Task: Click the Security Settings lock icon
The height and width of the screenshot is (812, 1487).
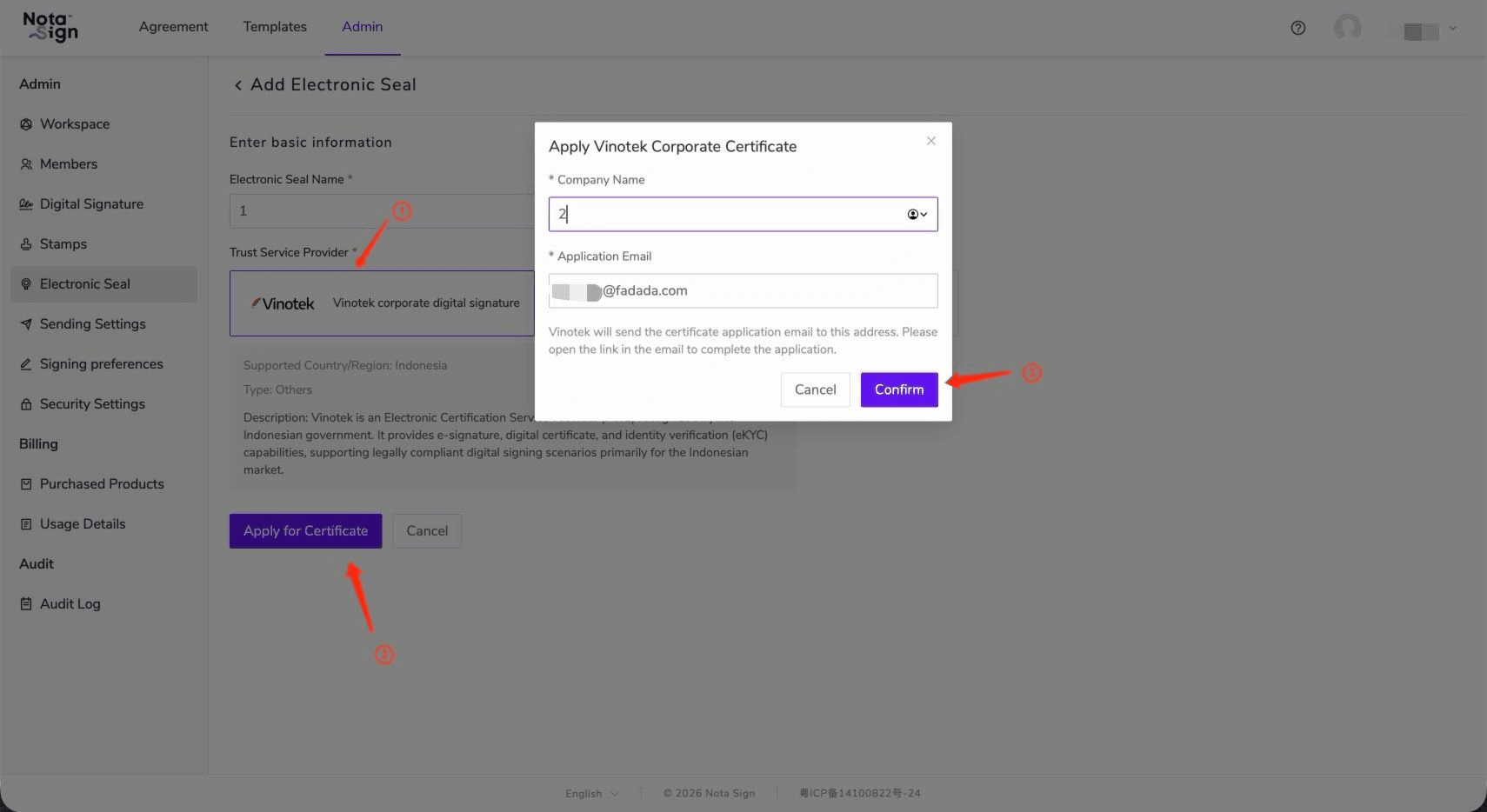Action: (26, 404)
